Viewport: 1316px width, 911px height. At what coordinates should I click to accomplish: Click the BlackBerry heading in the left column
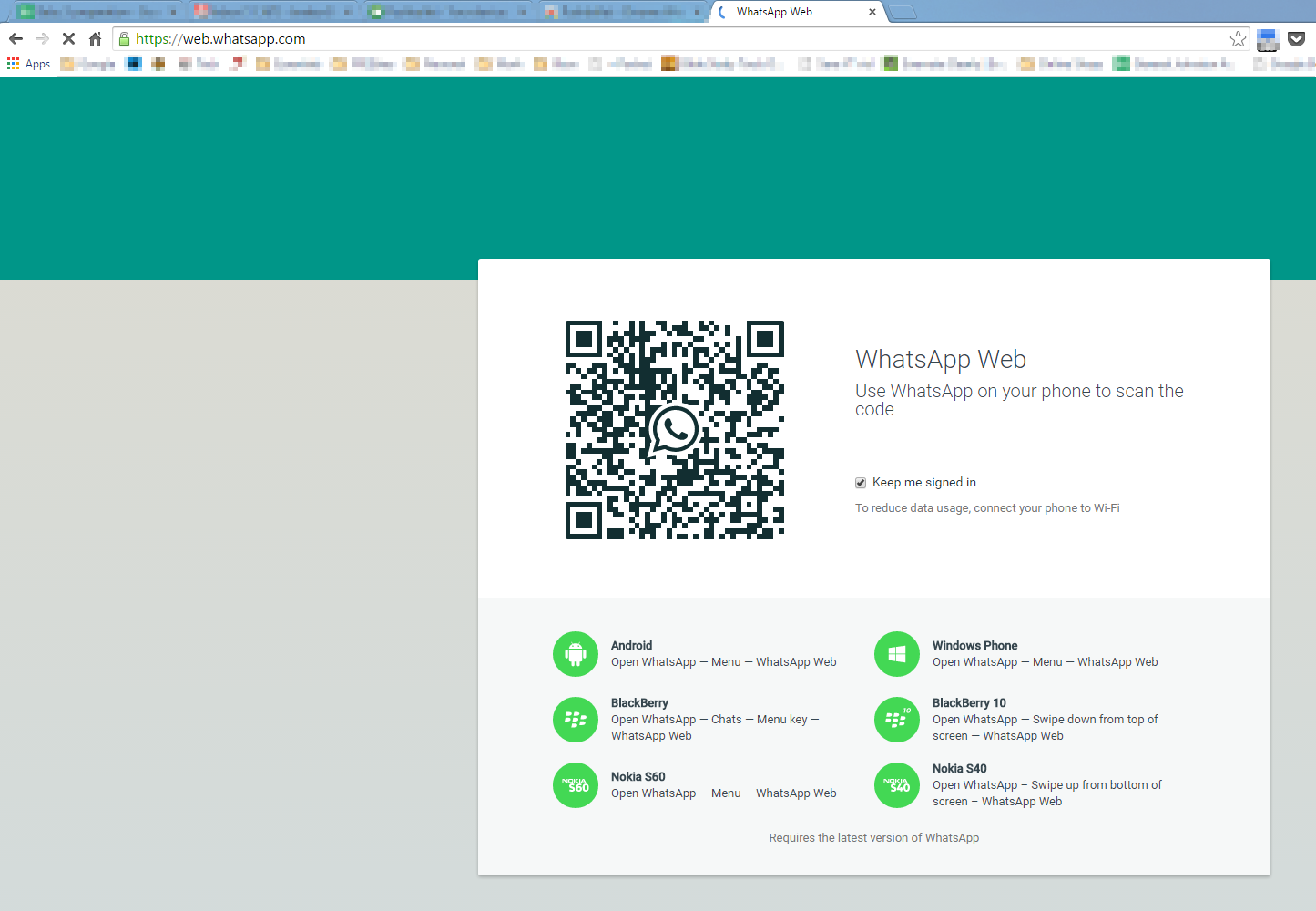[x=639, y=703]
